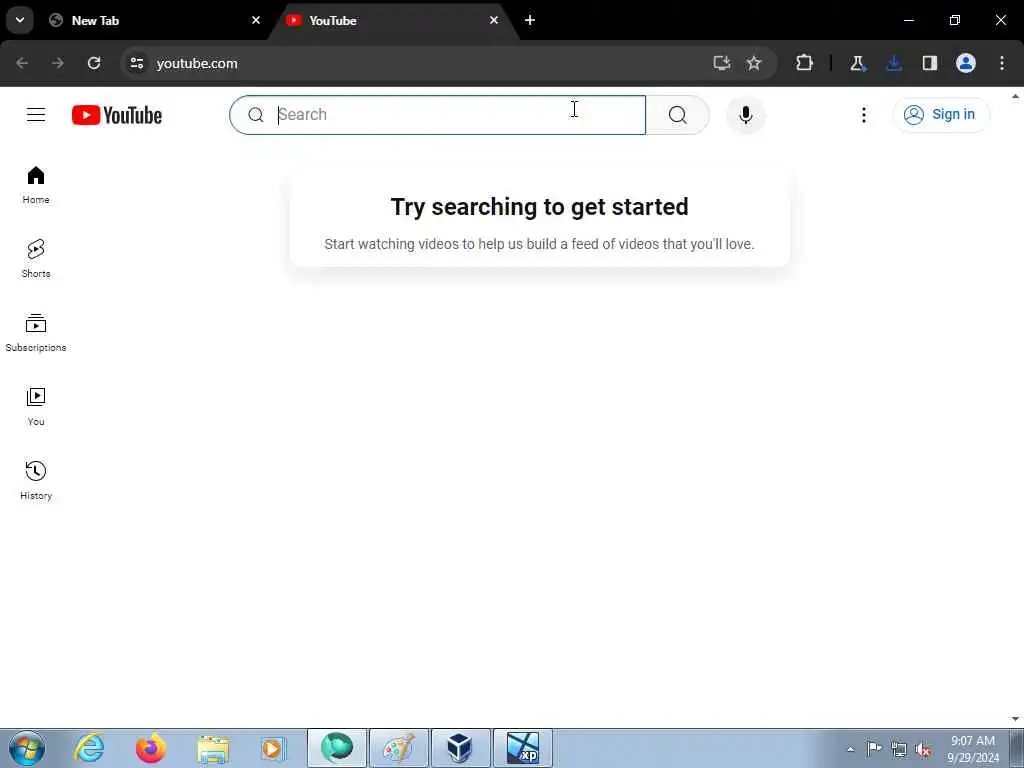Open the XP mode taskbar app
This screenshot has height=768, width=1024.
click(522, 748)
